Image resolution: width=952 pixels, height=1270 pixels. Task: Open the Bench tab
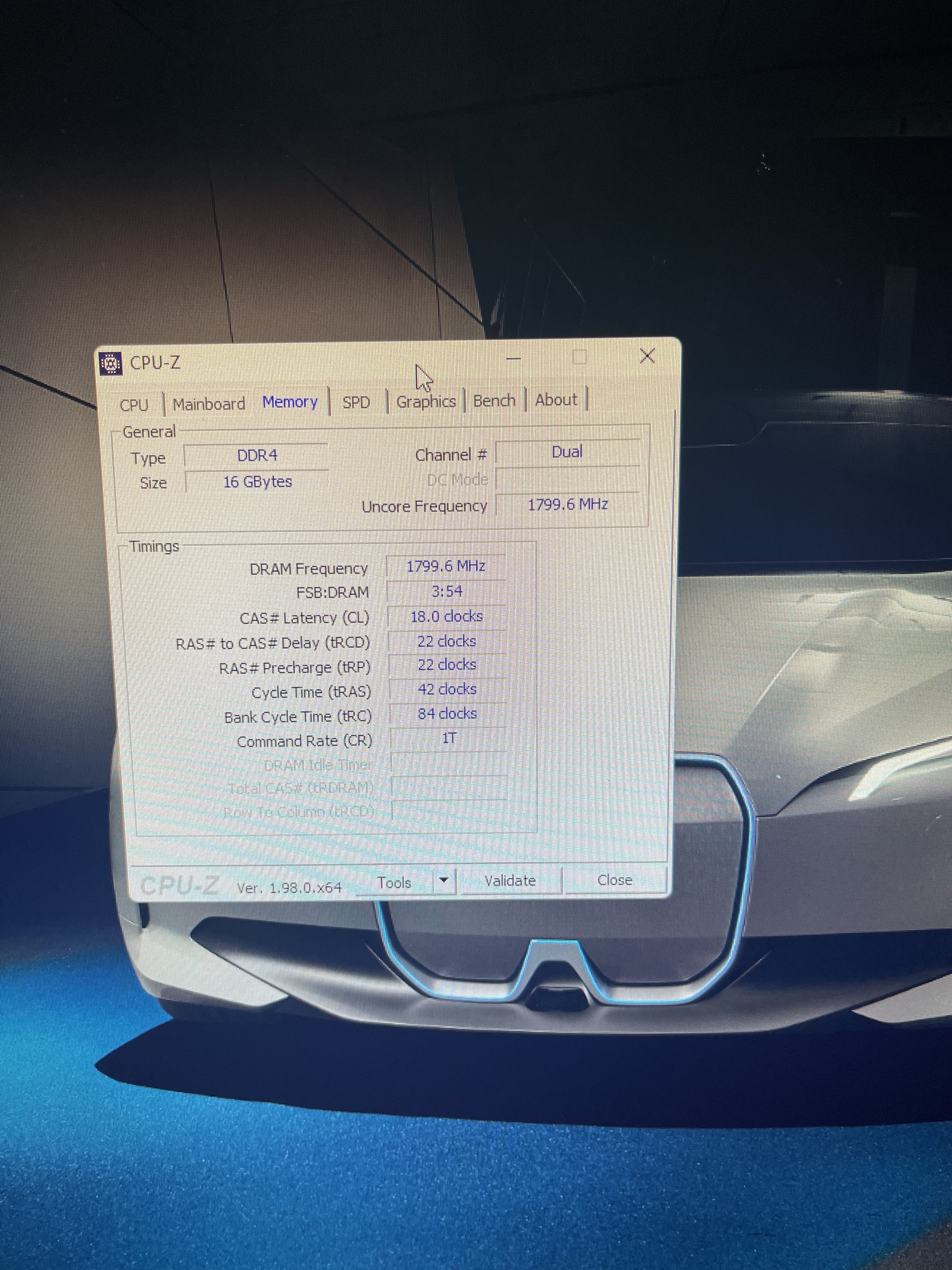494,400
